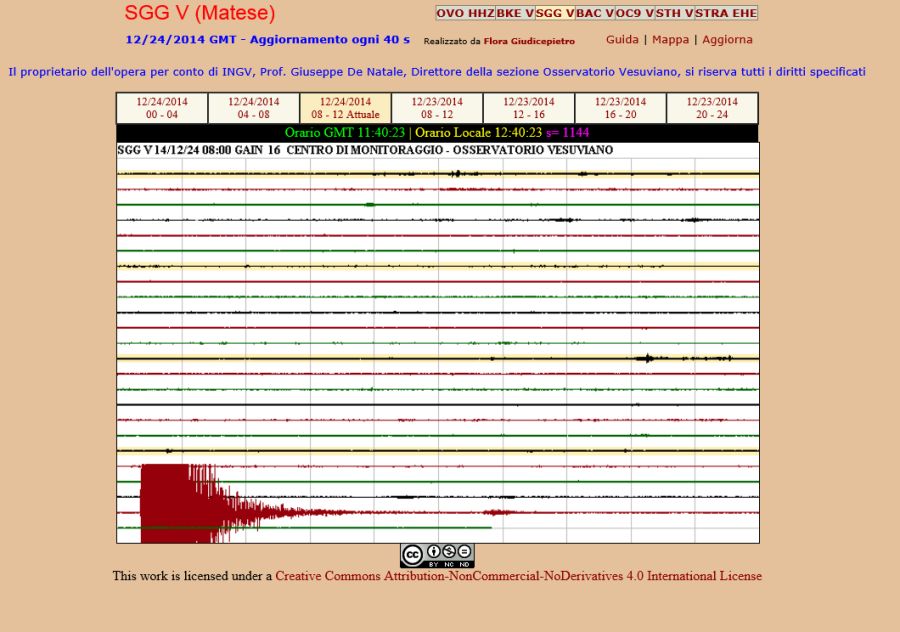This screenshot has height=632, width=900.
Task: Select the OVO HHZ station tab
Action: click(x=465, y=13)
